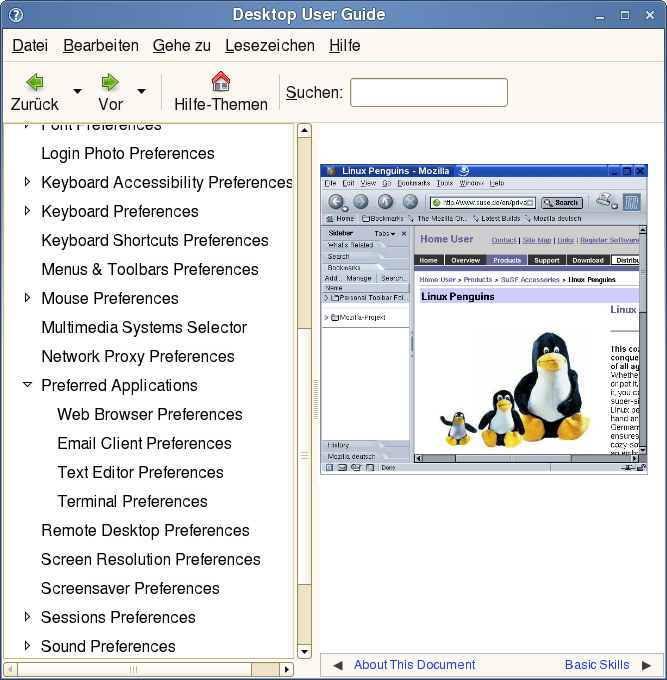Select Login Photo Preferences
Viewport: 667px width, 680px height.
tap(128, 154)
